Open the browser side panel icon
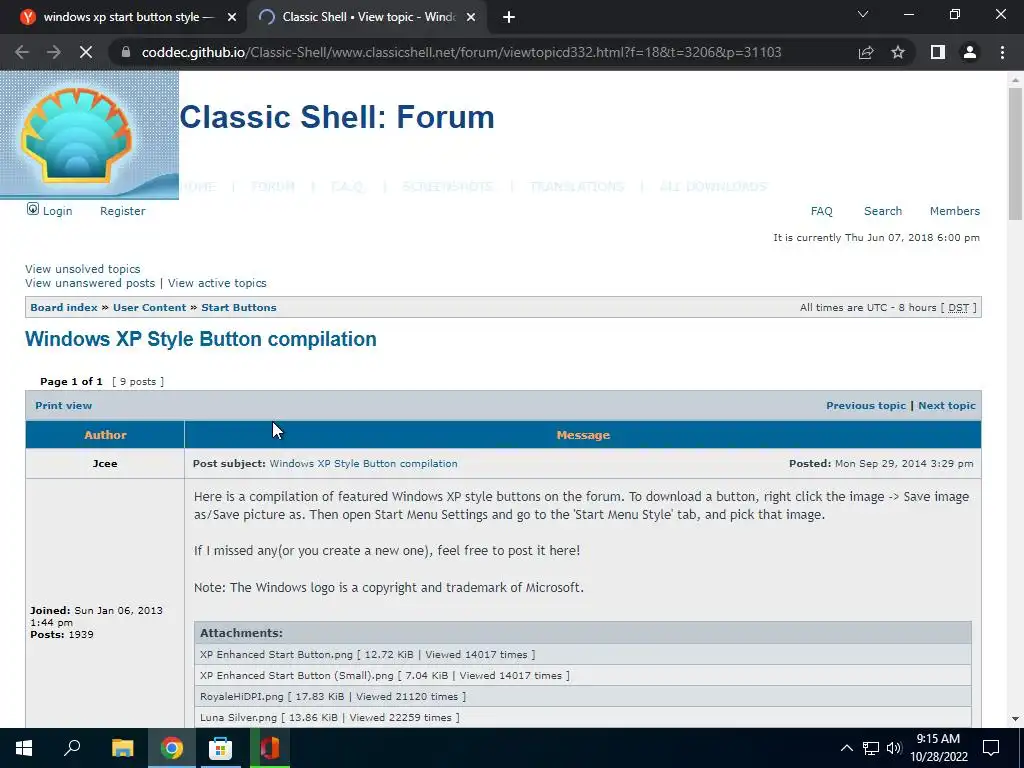 [938, 52]
